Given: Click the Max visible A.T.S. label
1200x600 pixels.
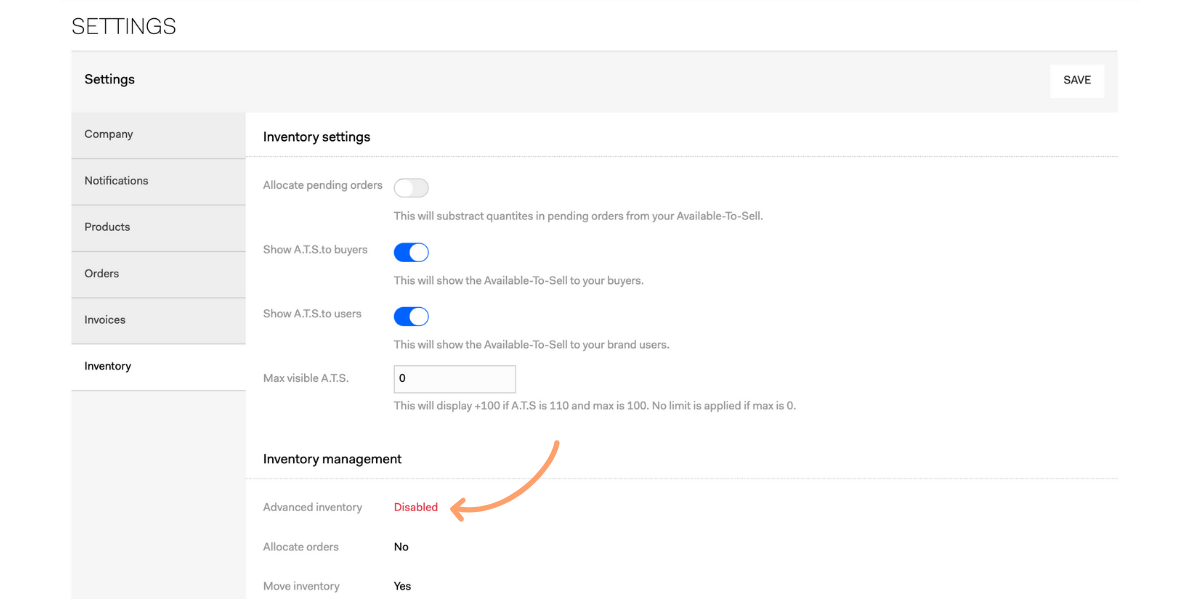Looking at the screenshot, I should pos(306,378).
